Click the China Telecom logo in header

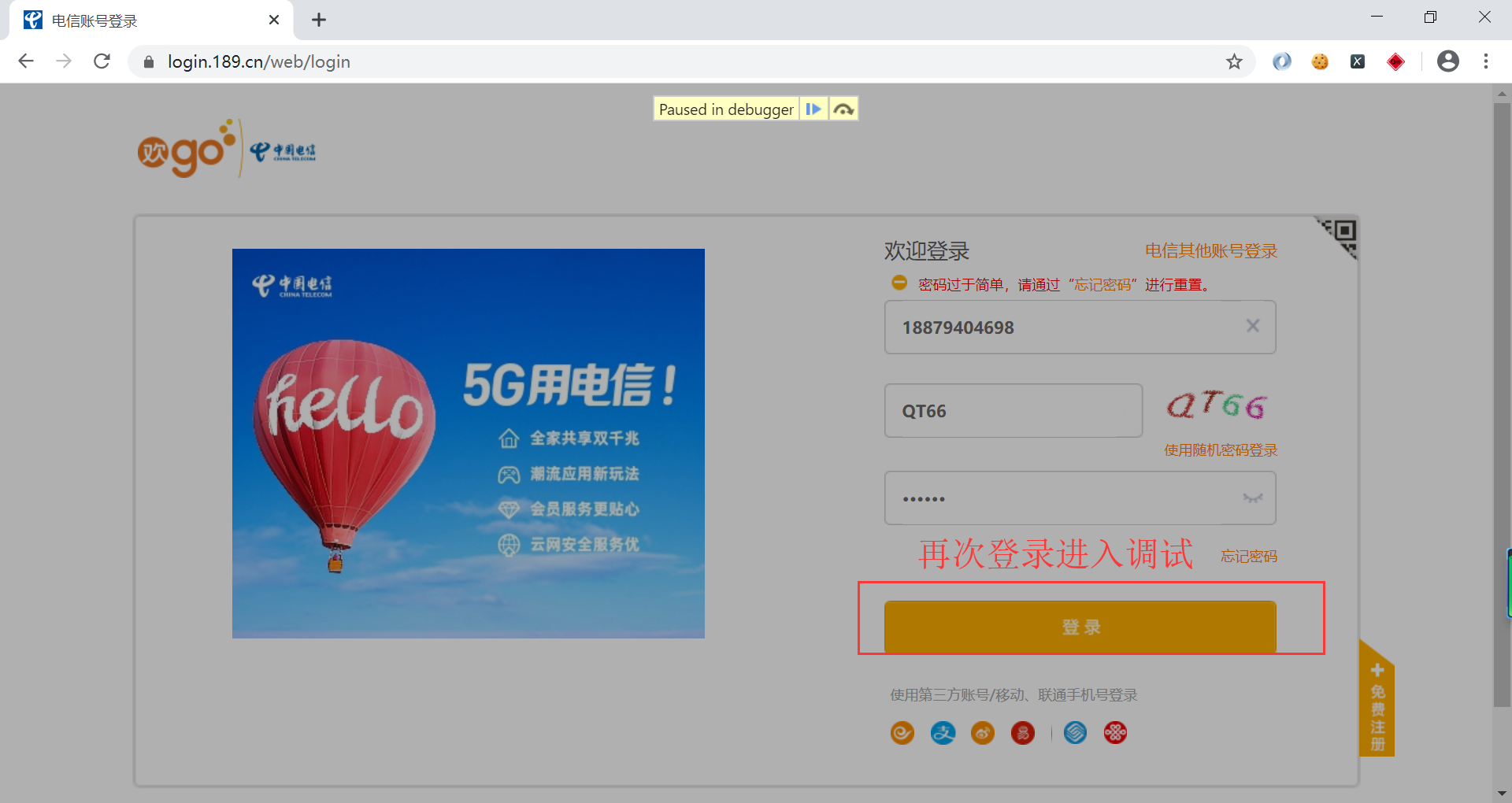283,150
